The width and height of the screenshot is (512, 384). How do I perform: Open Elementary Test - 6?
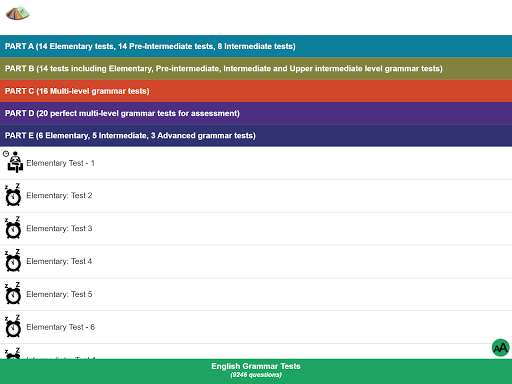point(256,327)
